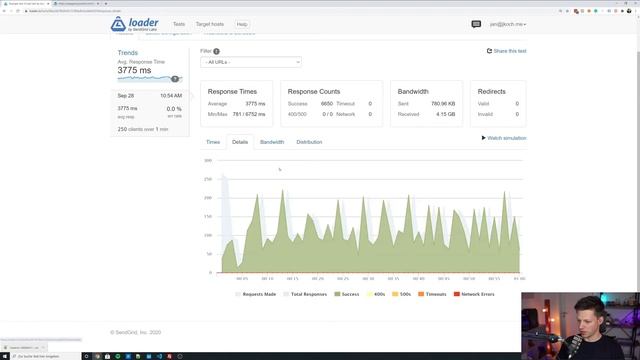
Task: Open the All URLs filter dropdown
Action: click(251, 62)
